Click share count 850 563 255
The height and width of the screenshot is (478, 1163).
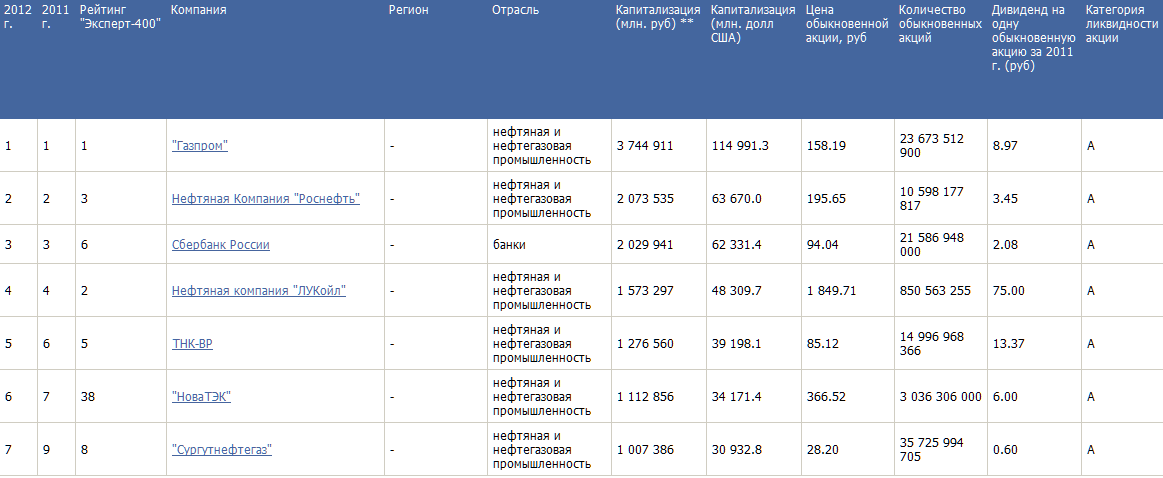point(935,291)
